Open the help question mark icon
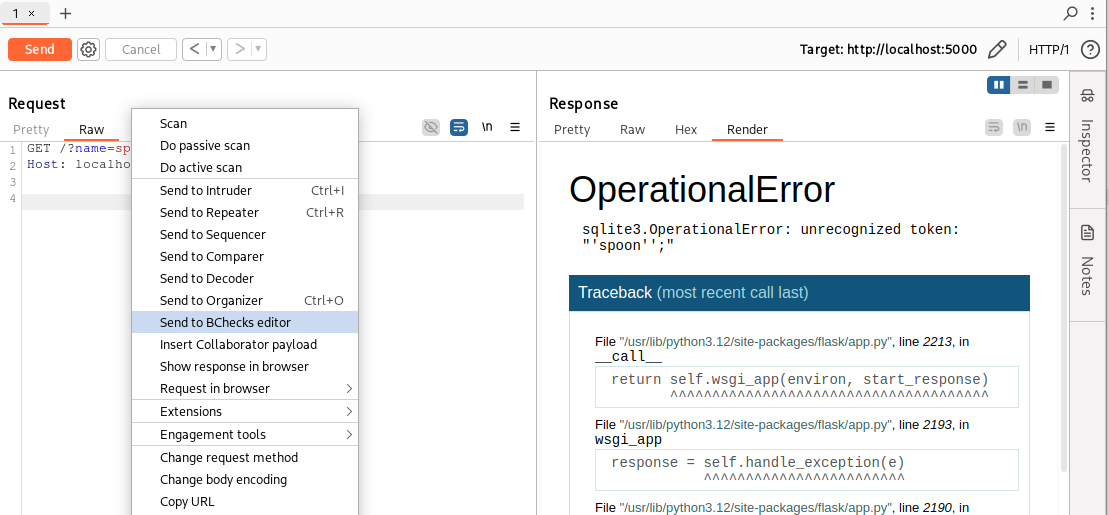This screenshot has width=1109, height=515. [1090, 49]
